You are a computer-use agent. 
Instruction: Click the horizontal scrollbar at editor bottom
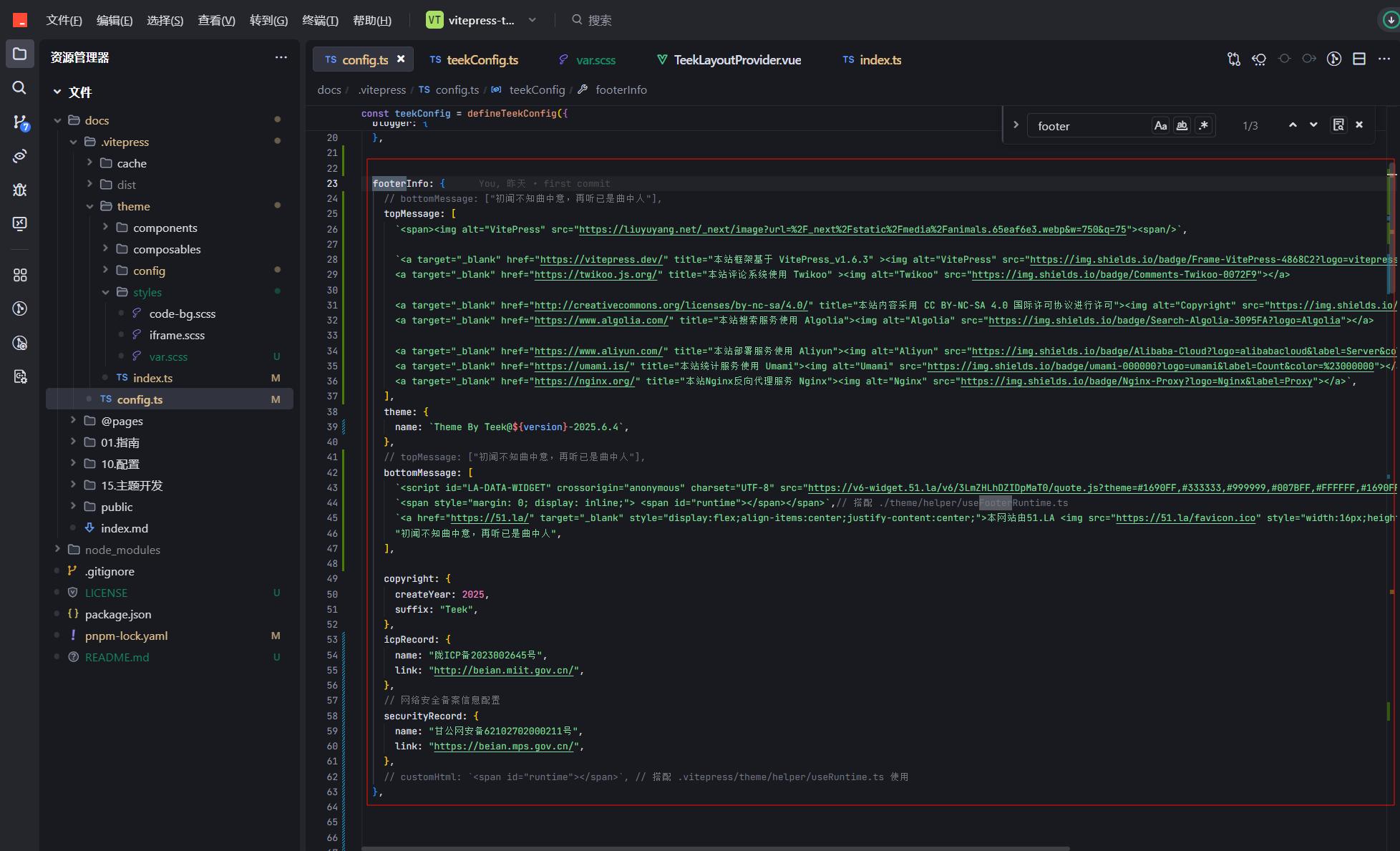716,848
